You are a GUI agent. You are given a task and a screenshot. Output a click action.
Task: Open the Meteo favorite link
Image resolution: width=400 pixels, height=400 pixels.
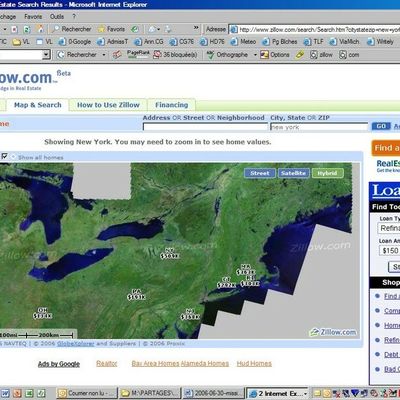243,42
